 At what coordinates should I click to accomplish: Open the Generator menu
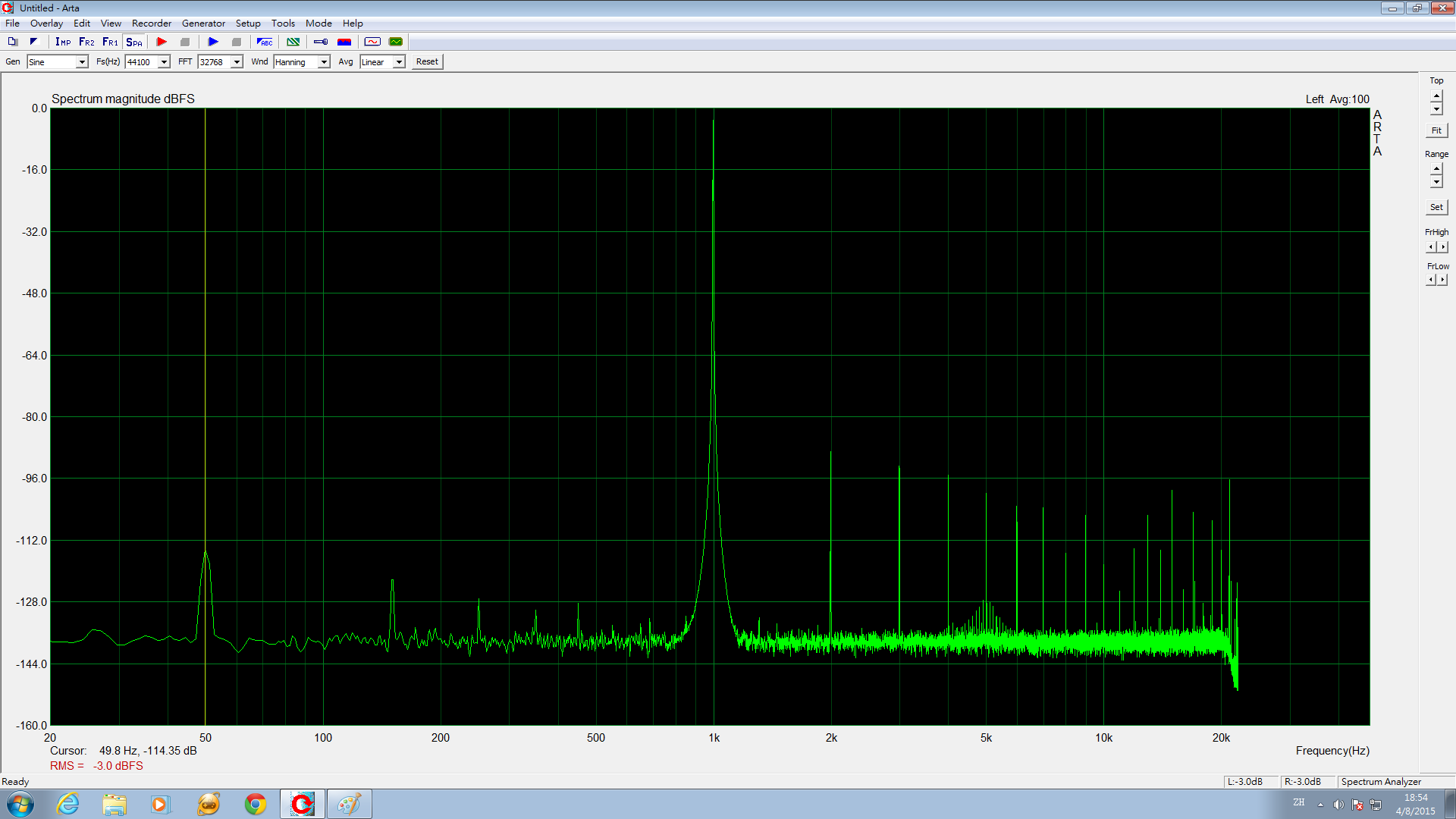(203, 24)
